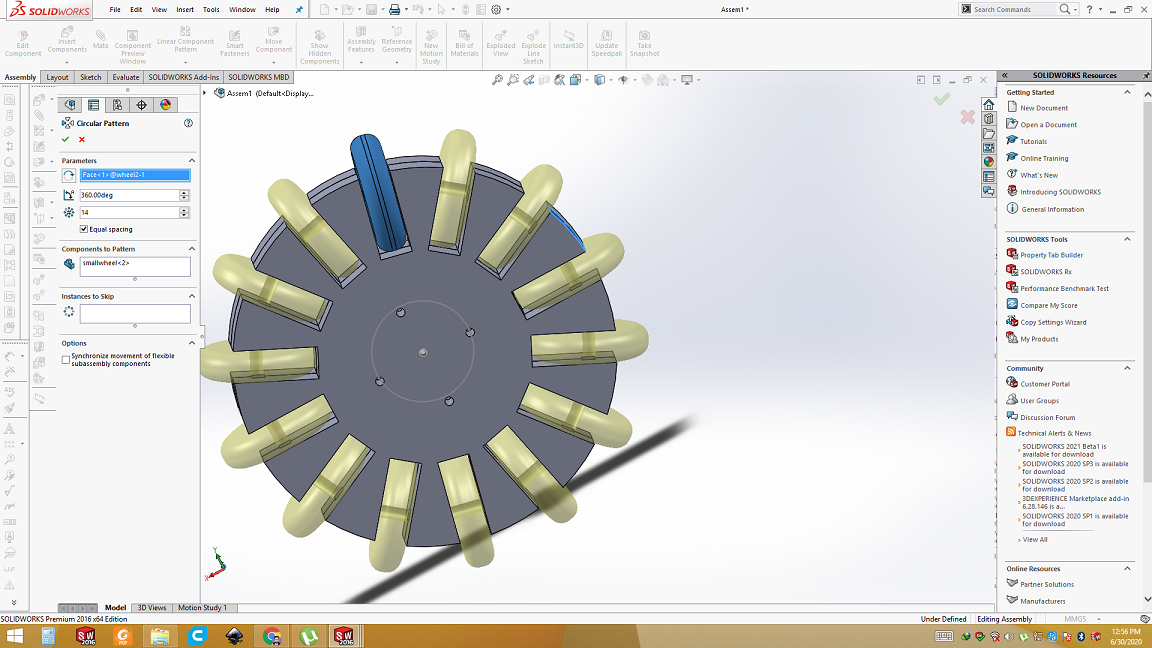1152x648 pixels.
Task: Open Chrome from the taskbar
Action: pyautogui.click(x=272, y=636)
